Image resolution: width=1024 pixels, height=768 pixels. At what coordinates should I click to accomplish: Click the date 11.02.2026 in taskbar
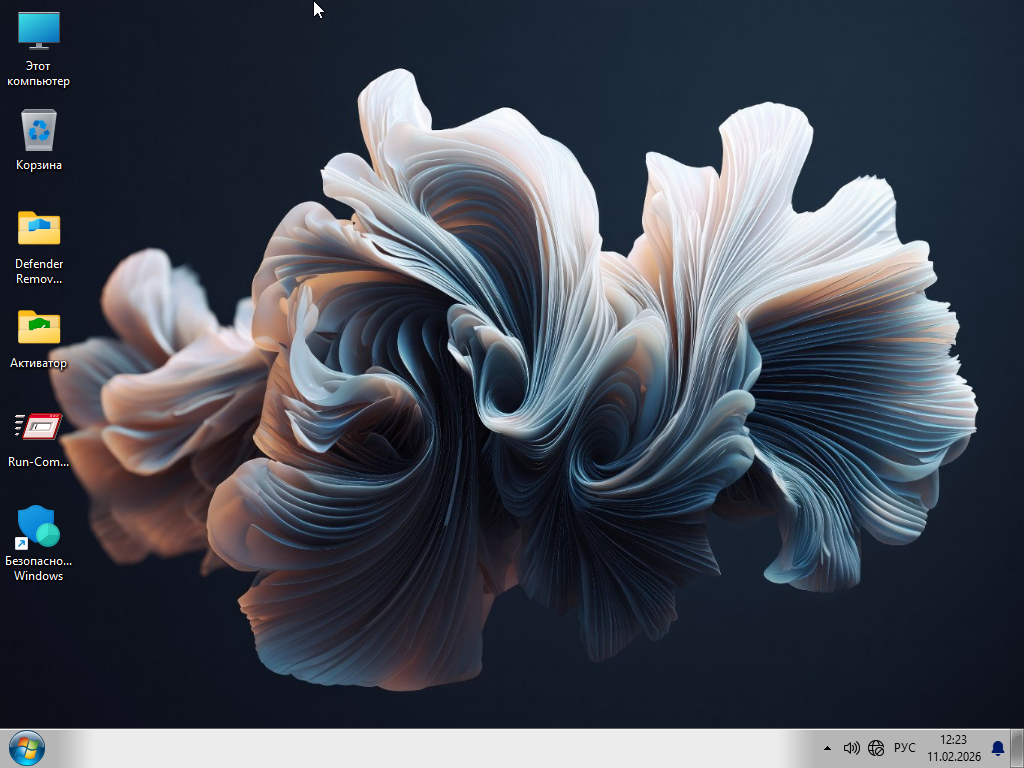(954, 757)
